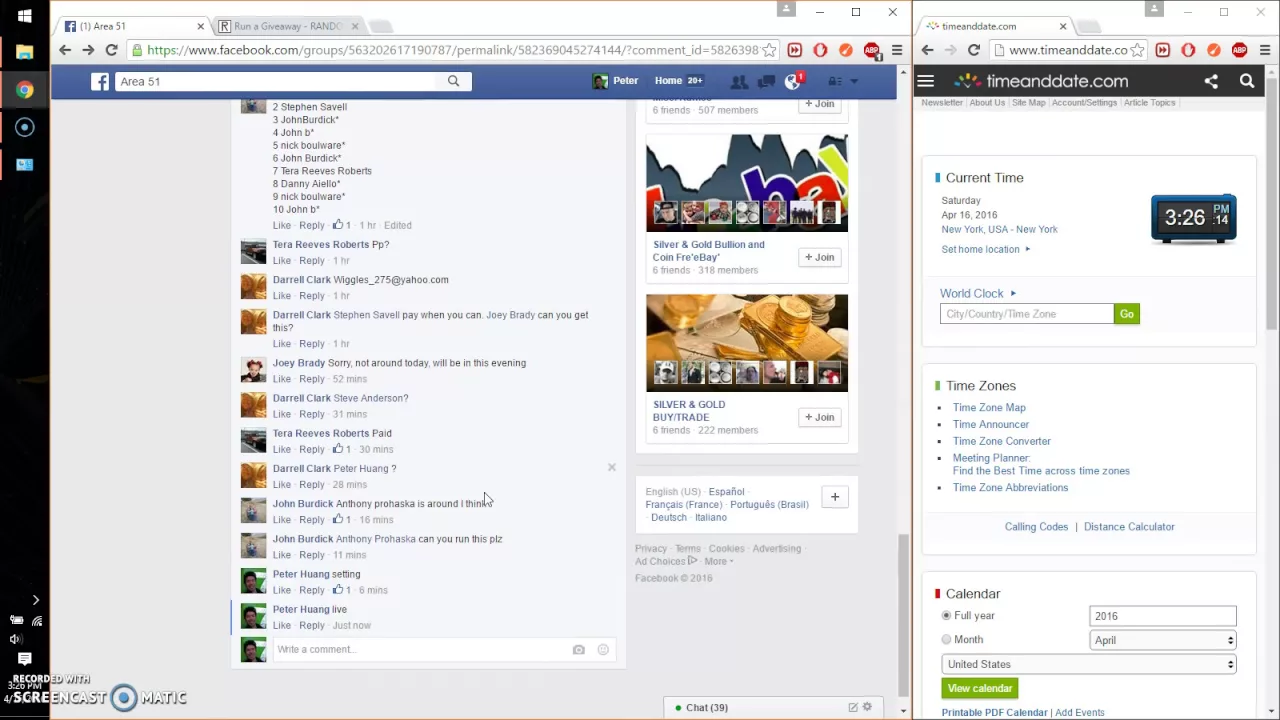This screenshot has height=720, width=1280.
Task: Open emoji sticker picker in comment box
Action: point(603,650)
